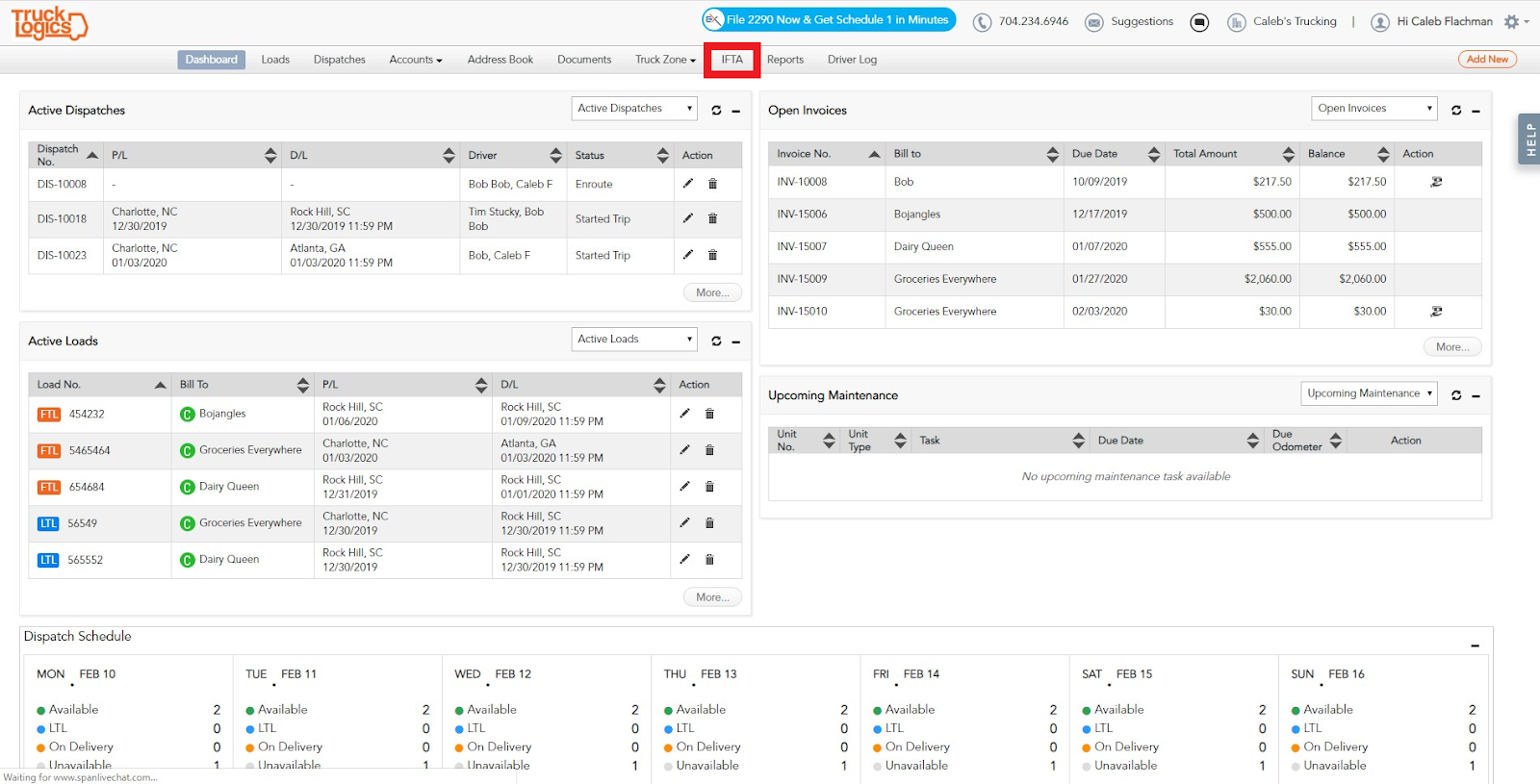The width and height of the screenshot is (1540, 784).
Task: Delete load 5465464 using trash icon
Action: 709,449
